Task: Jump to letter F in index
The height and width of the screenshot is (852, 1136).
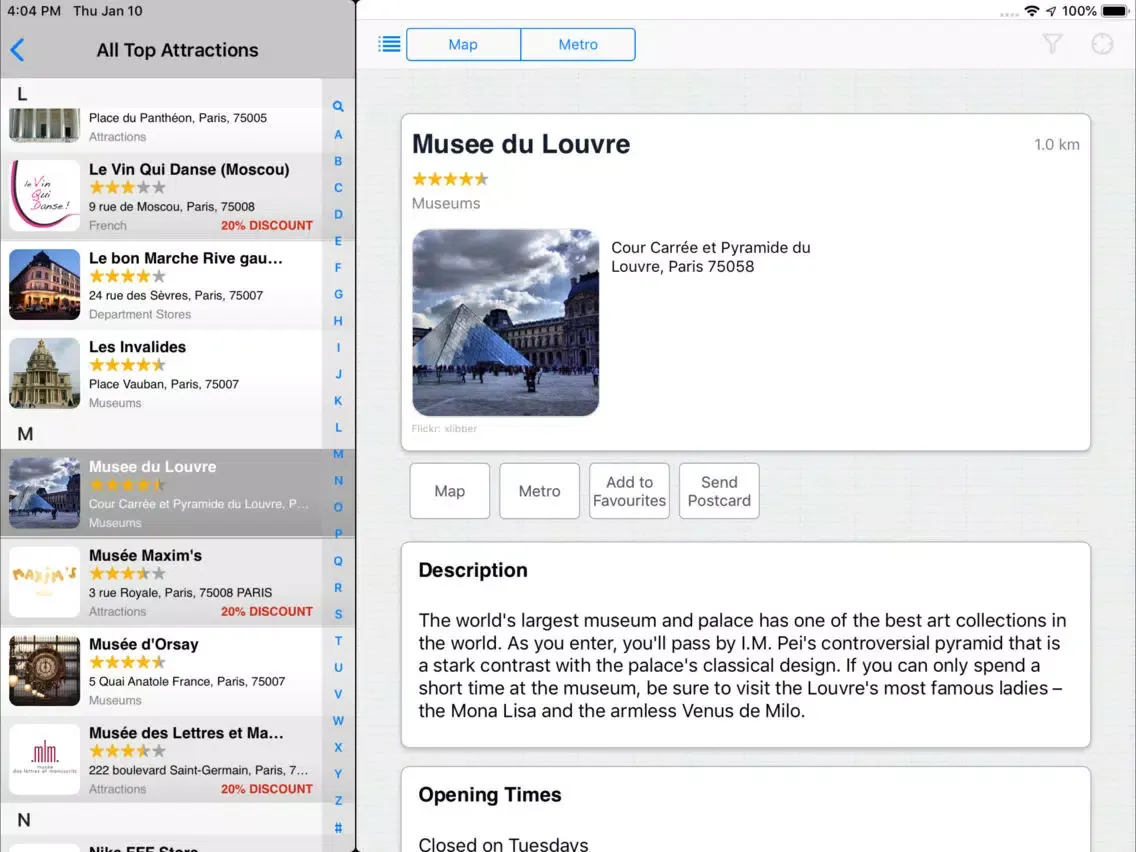Action: tap(338, 268)
